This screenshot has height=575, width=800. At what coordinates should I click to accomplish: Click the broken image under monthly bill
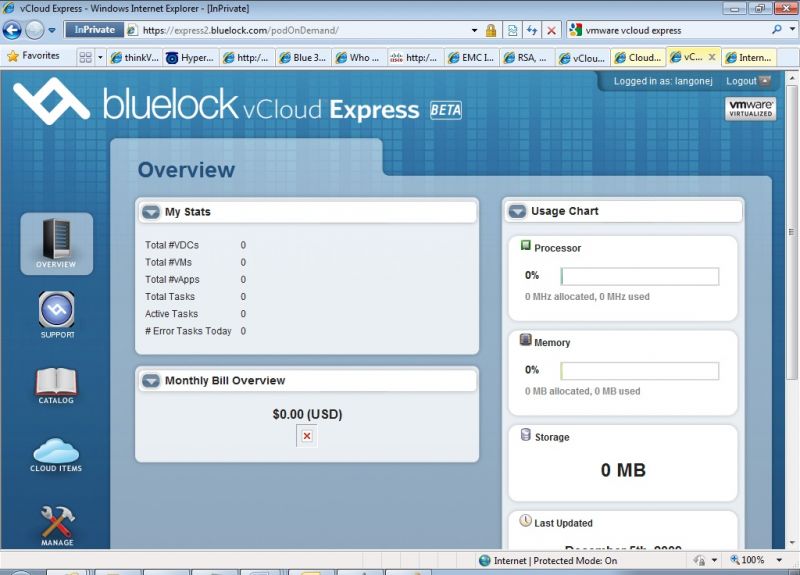307,436
